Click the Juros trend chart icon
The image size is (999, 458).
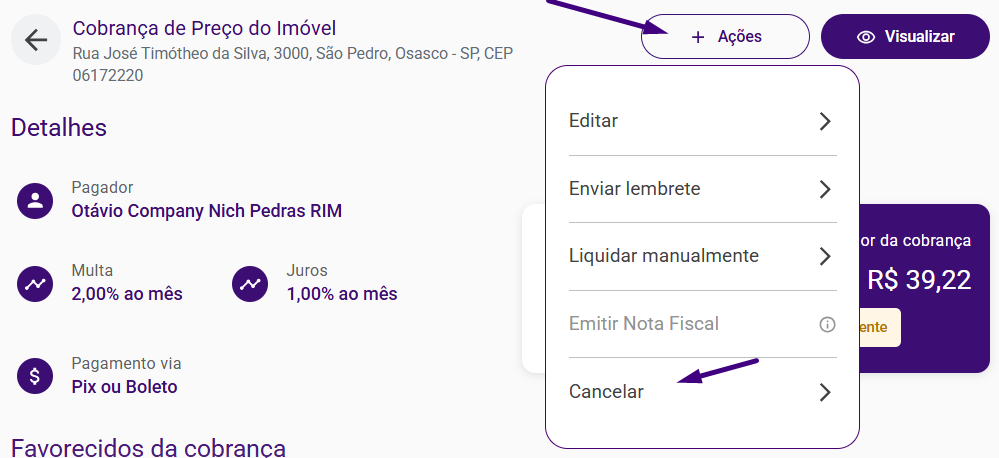(x=250, y=284)
